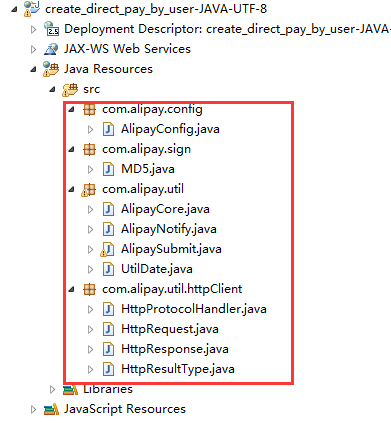Image resolution: width=391 pixels, height=423 pixels.
Task: Click the com.alipay.util package warning icon
Action: [89, 190]
